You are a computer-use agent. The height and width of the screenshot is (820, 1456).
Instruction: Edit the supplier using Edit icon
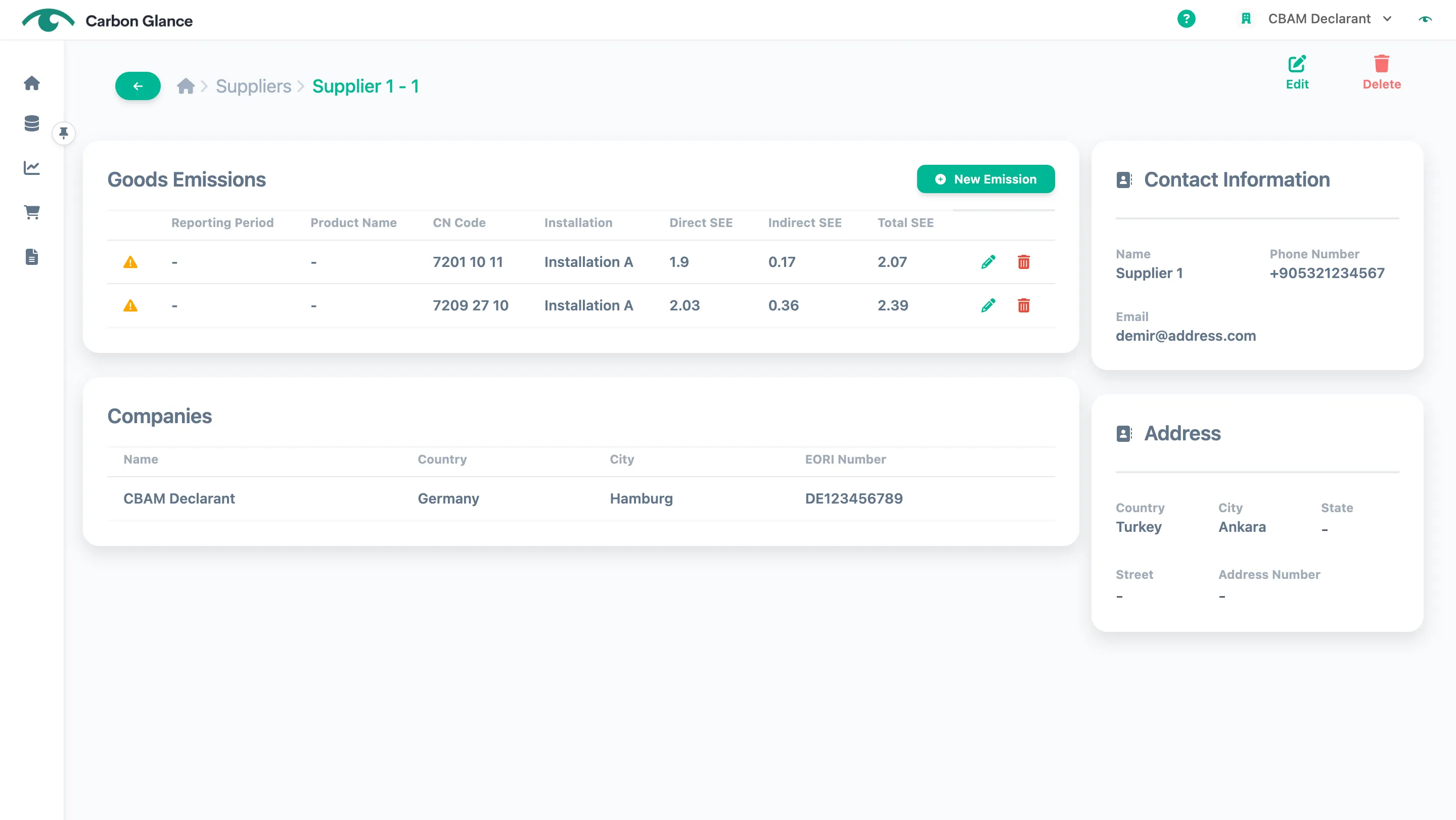[1297, 73]
